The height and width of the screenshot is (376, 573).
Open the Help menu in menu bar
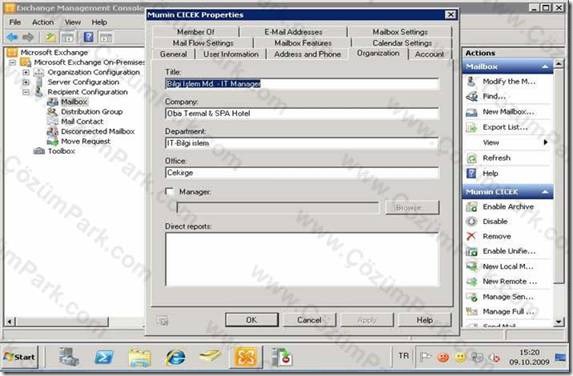(x=99, y=22)
